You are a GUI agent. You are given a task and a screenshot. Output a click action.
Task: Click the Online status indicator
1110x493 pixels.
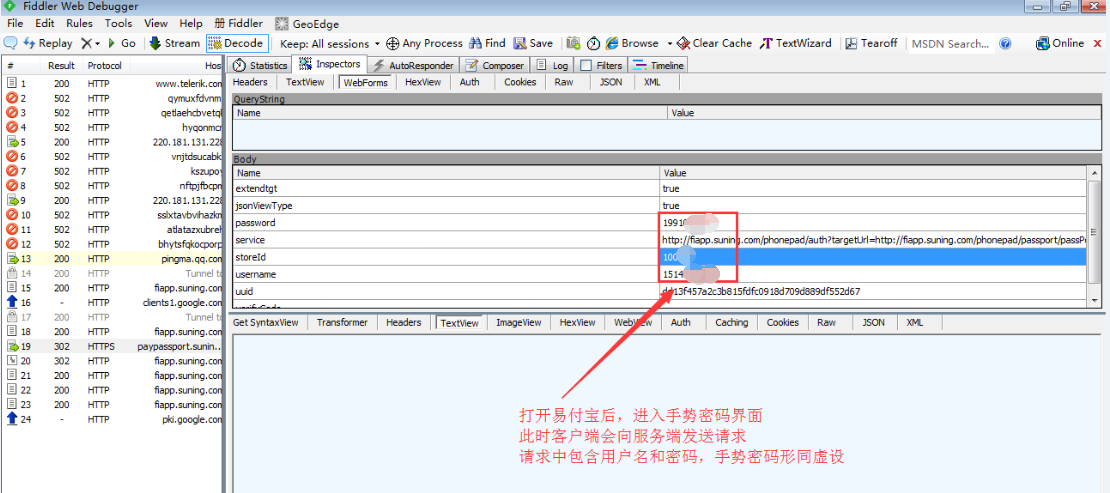[1060, 43]
